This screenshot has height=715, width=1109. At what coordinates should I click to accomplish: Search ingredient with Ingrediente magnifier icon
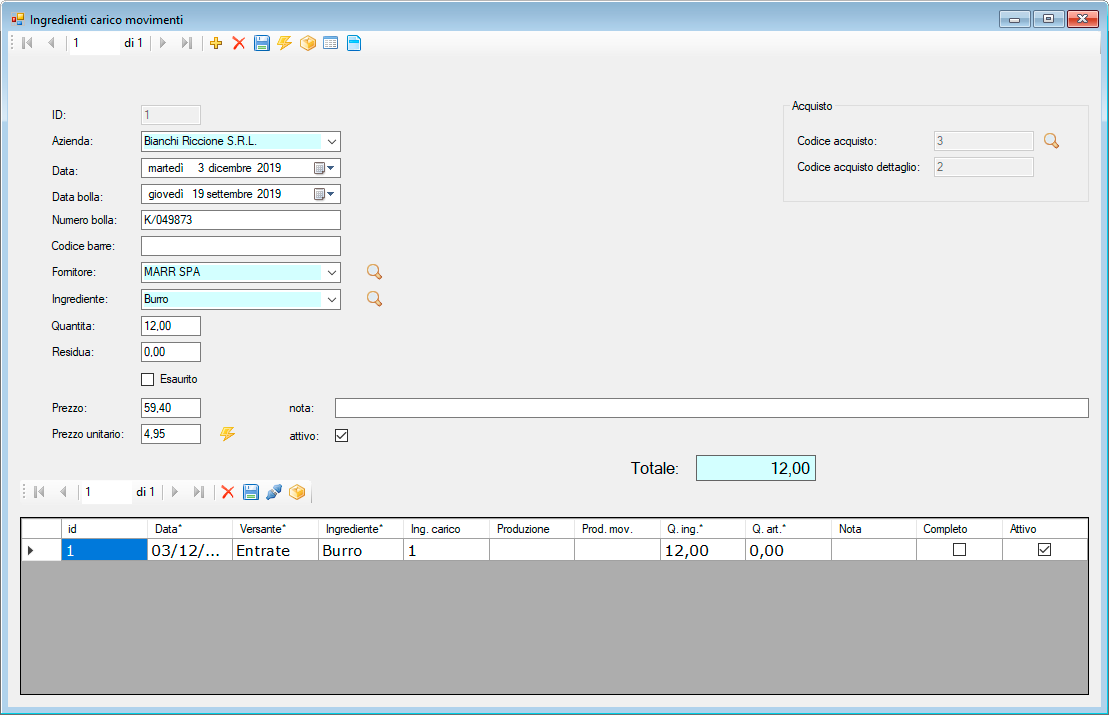(x=374, y=299)
